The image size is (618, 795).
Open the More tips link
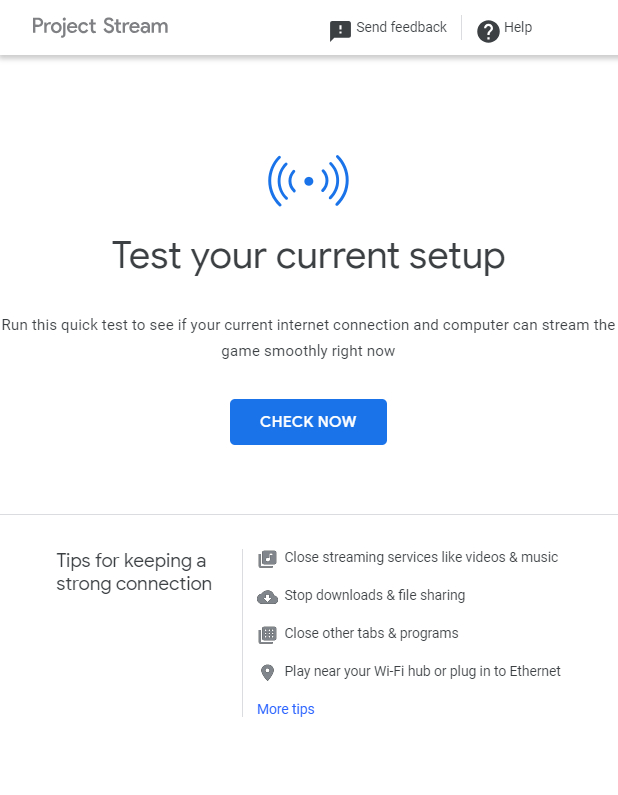tap(285, 709)
